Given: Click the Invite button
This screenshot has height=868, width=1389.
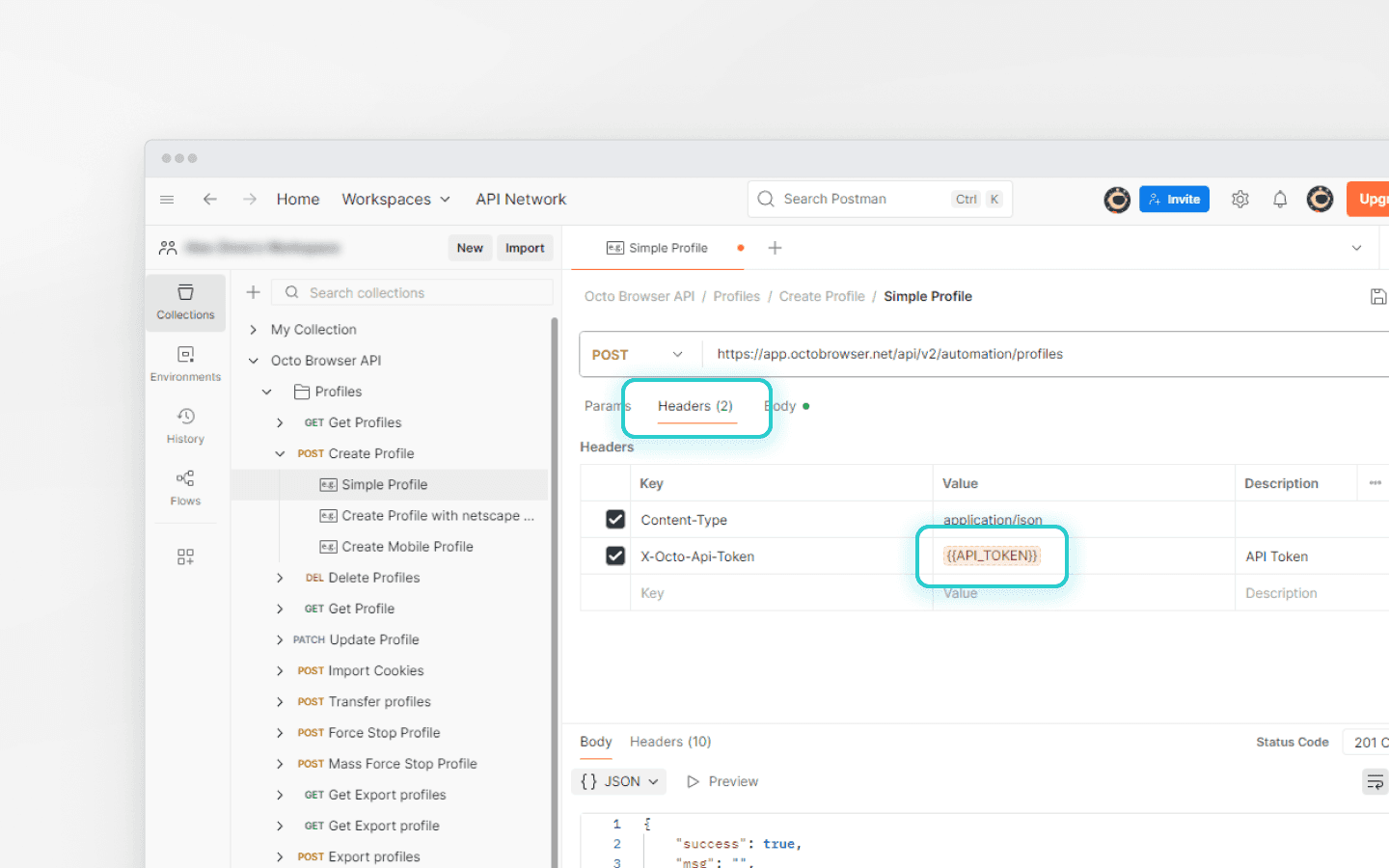Looking at the screenshot, I should pyautogui.click(x=1174, y=200).
